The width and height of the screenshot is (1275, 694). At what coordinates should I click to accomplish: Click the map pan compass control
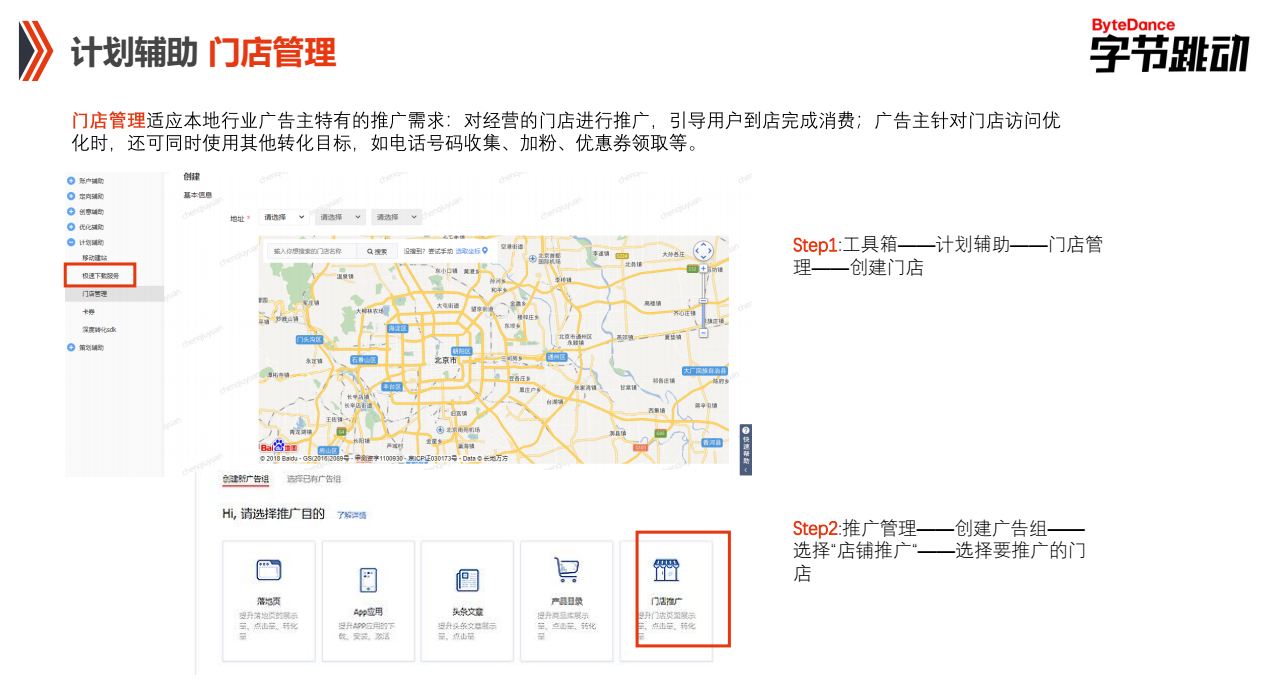(703, 249)
